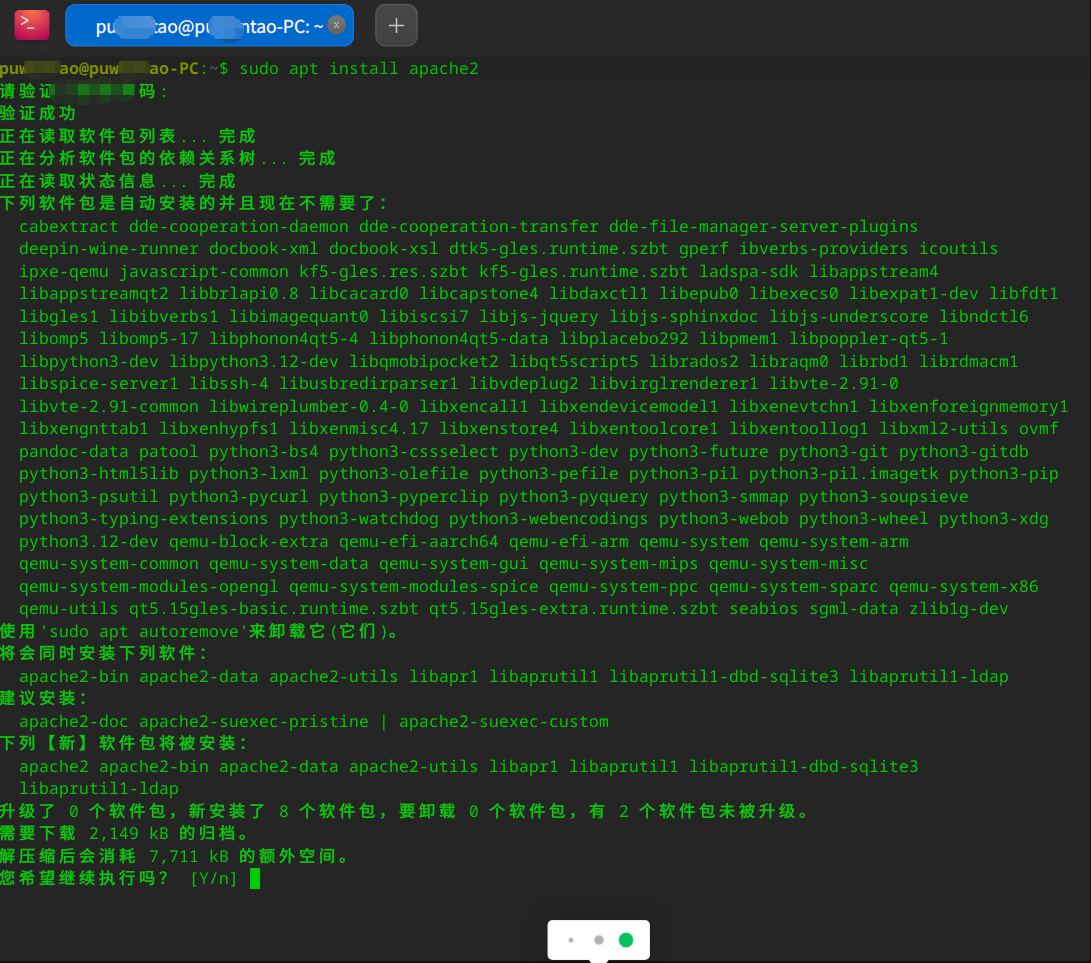Viewport: 1091px width, 963px height.
Task: Open a new terminal tab with plus button
Action: 397,26
